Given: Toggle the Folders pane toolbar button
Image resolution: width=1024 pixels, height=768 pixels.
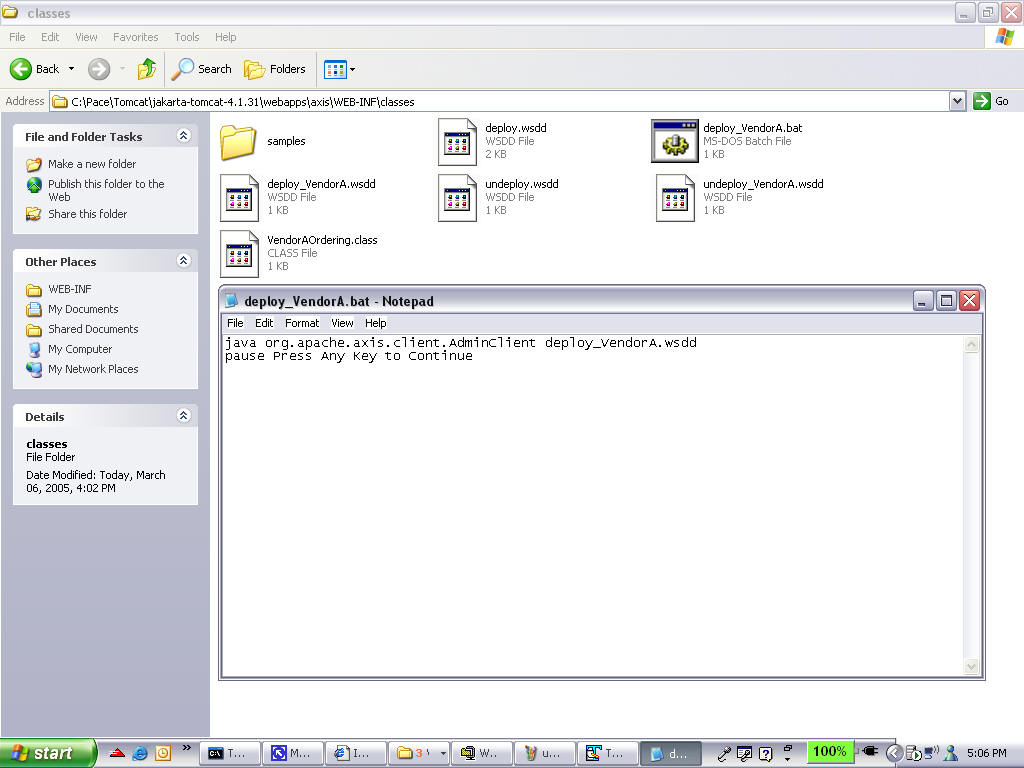Looking at the screenshot, I should tap(274, 69).
